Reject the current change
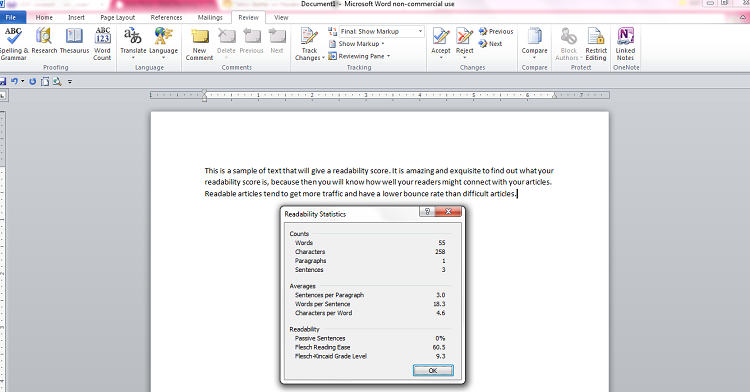750x392 pixels. pyautogui.click(x=464, y=42)
